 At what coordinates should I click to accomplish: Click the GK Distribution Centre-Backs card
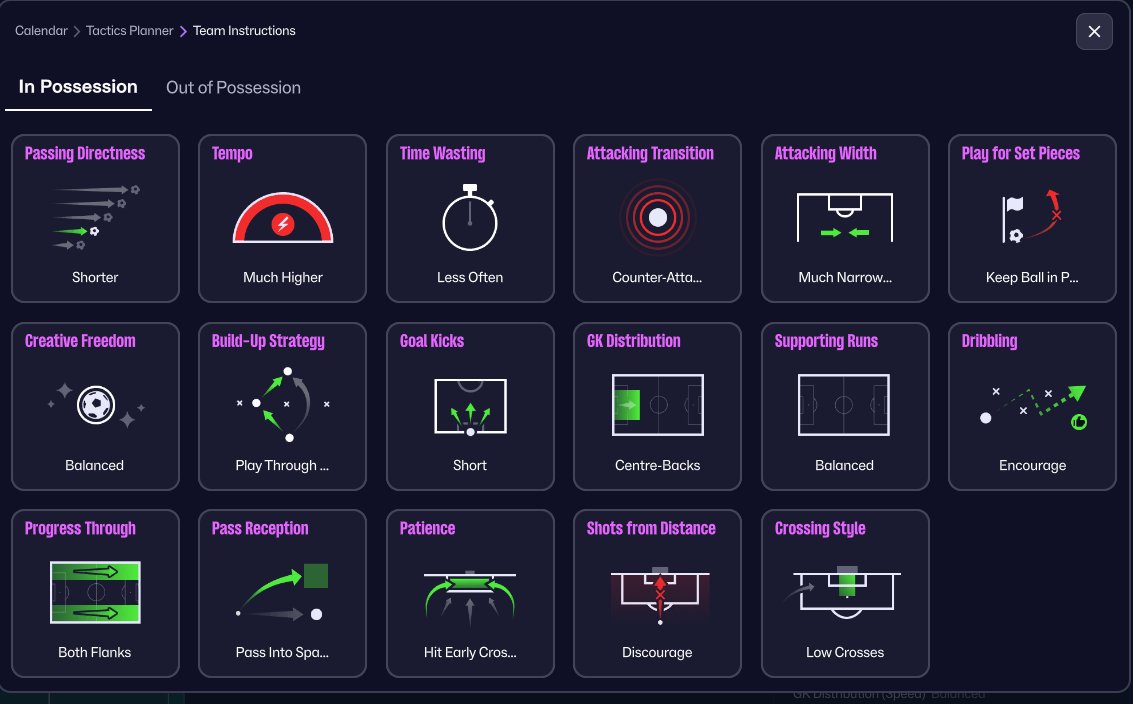click(658, 406)
